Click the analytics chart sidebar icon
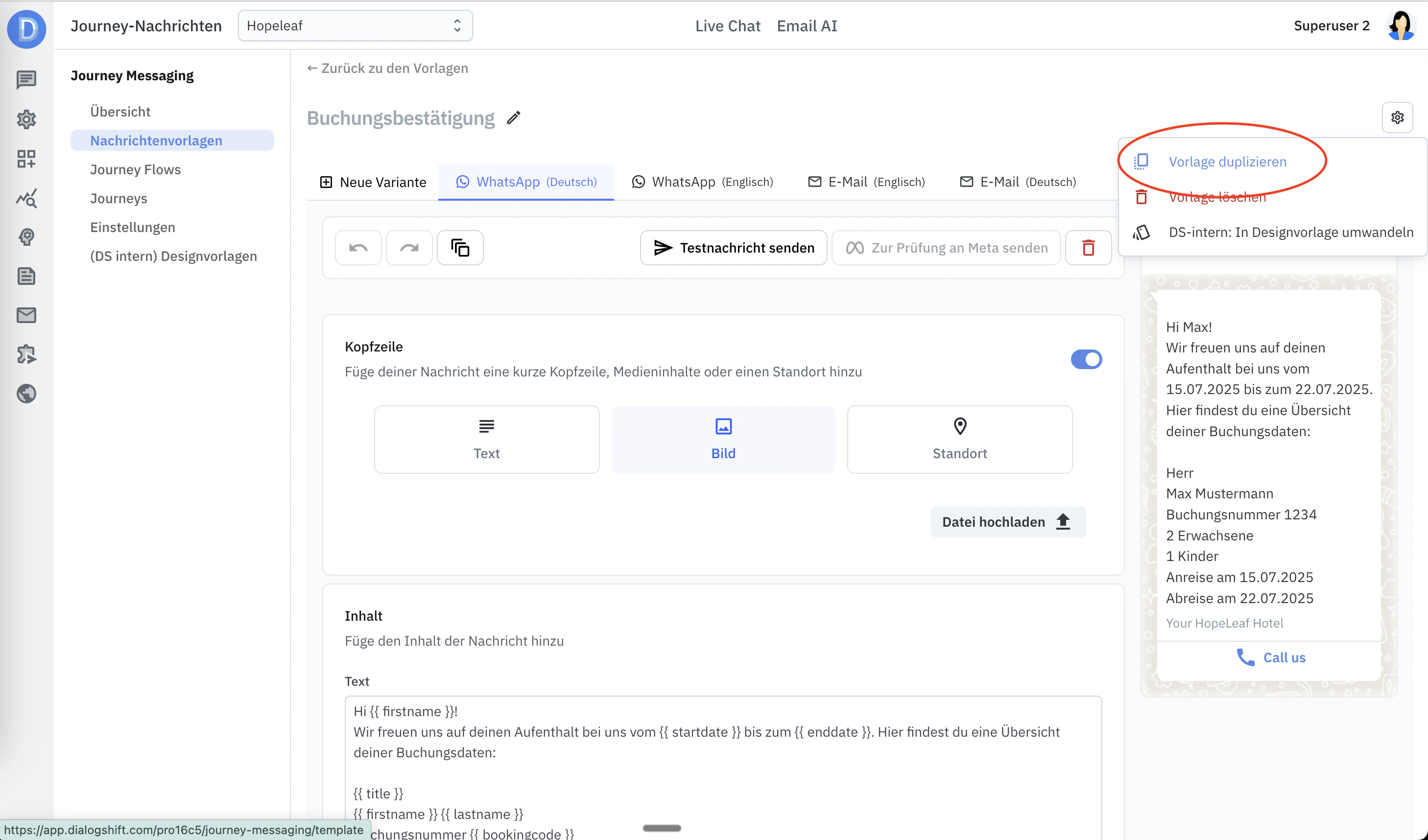The image size is (1428, 840). (26, 198)
